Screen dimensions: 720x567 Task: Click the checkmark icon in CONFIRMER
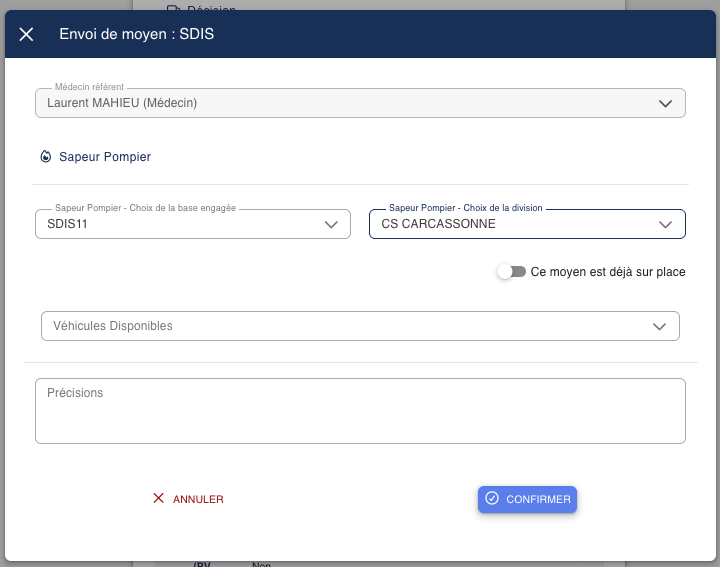pyautogui.click(x=492, y=498)
